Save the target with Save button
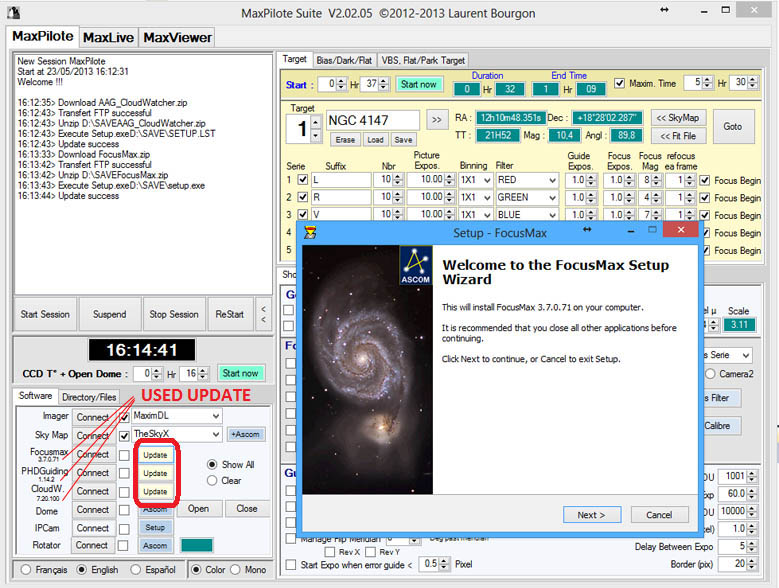The height and width of the screenshot is (588, 779). 403,140
